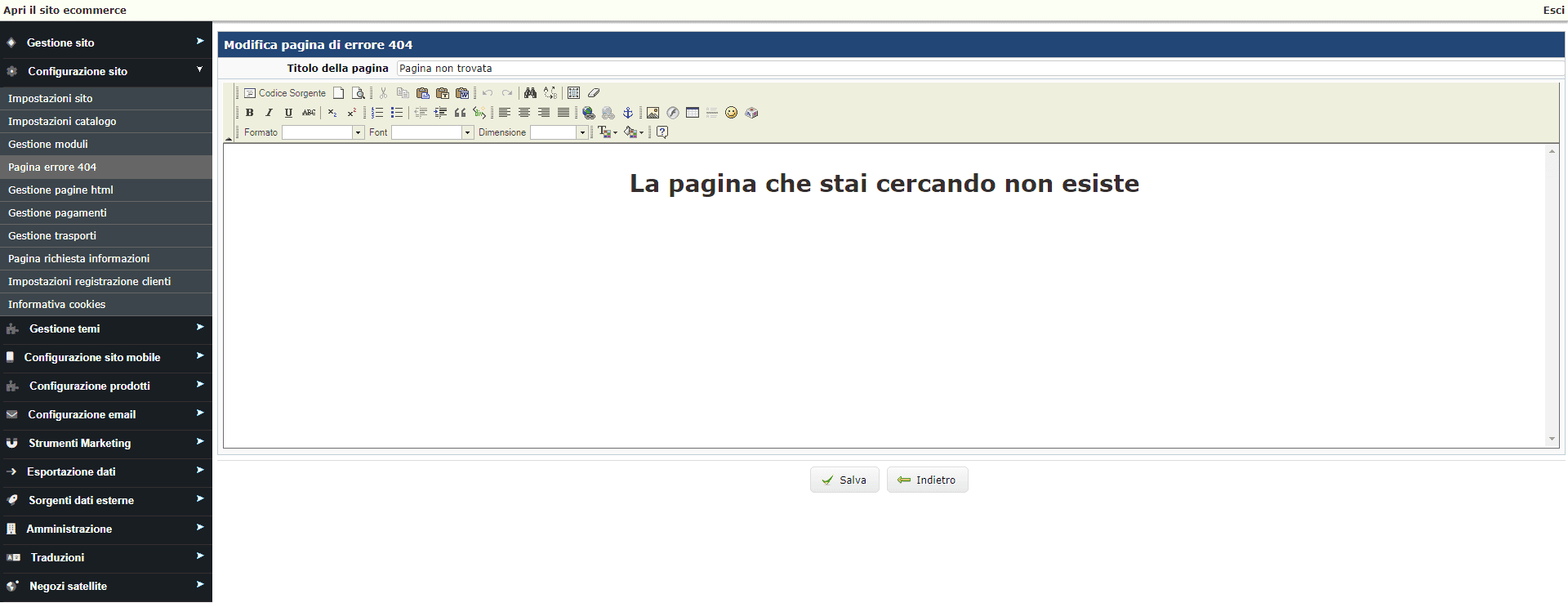The height and width of the screenshot is (603, 1568).
Task: Click the Paste clipboard icon
Action: pyautogui.click(x=422, y=93)
